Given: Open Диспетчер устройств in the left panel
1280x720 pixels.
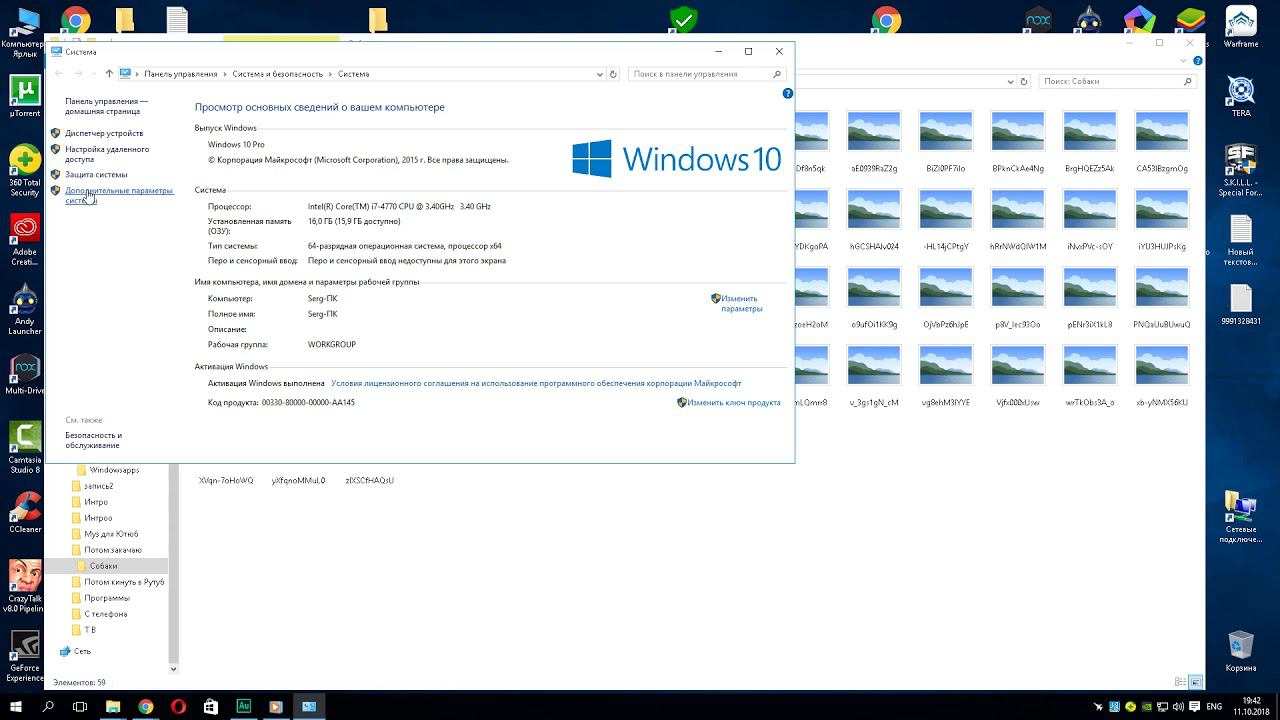Looking at the screenshot, I should [104, 133].
